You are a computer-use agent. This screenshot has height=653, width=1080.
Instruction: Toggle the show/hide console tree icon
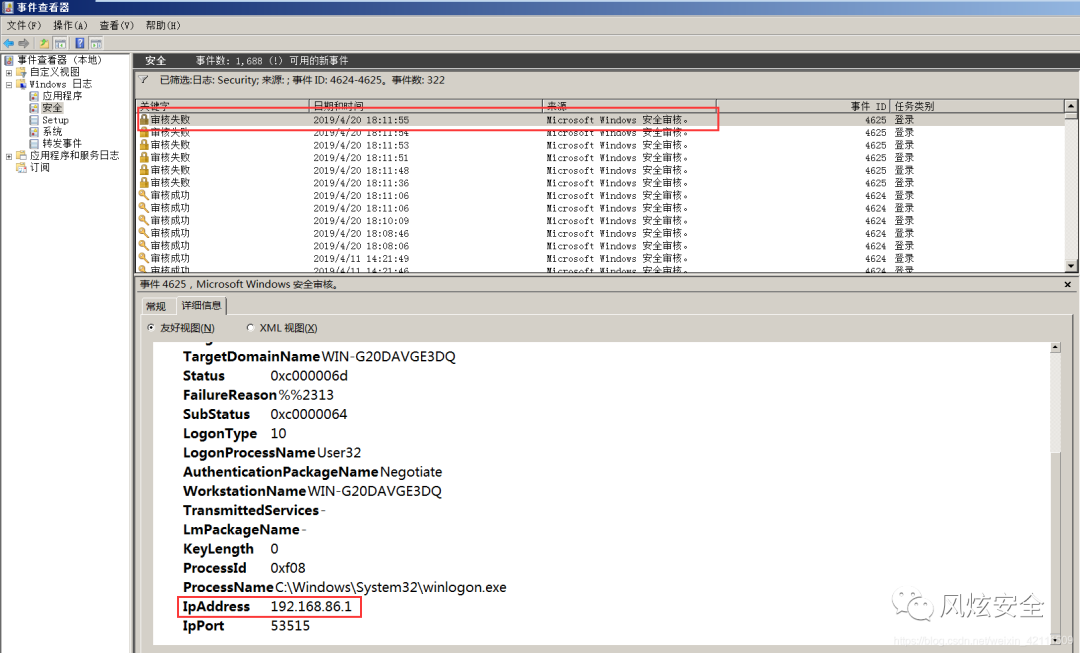click(x=61, y=43)
